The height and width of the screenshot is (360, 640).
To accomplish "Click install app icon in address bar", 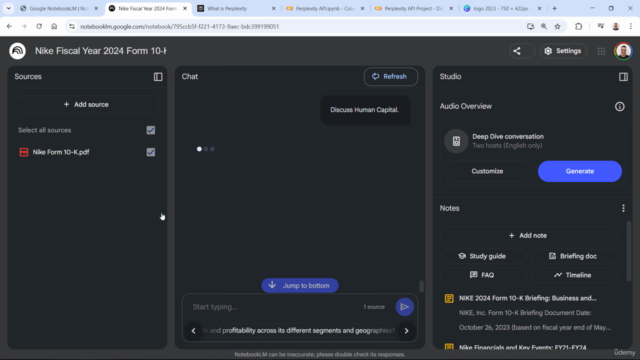I will pyautogui.click(x=530, y=27).
